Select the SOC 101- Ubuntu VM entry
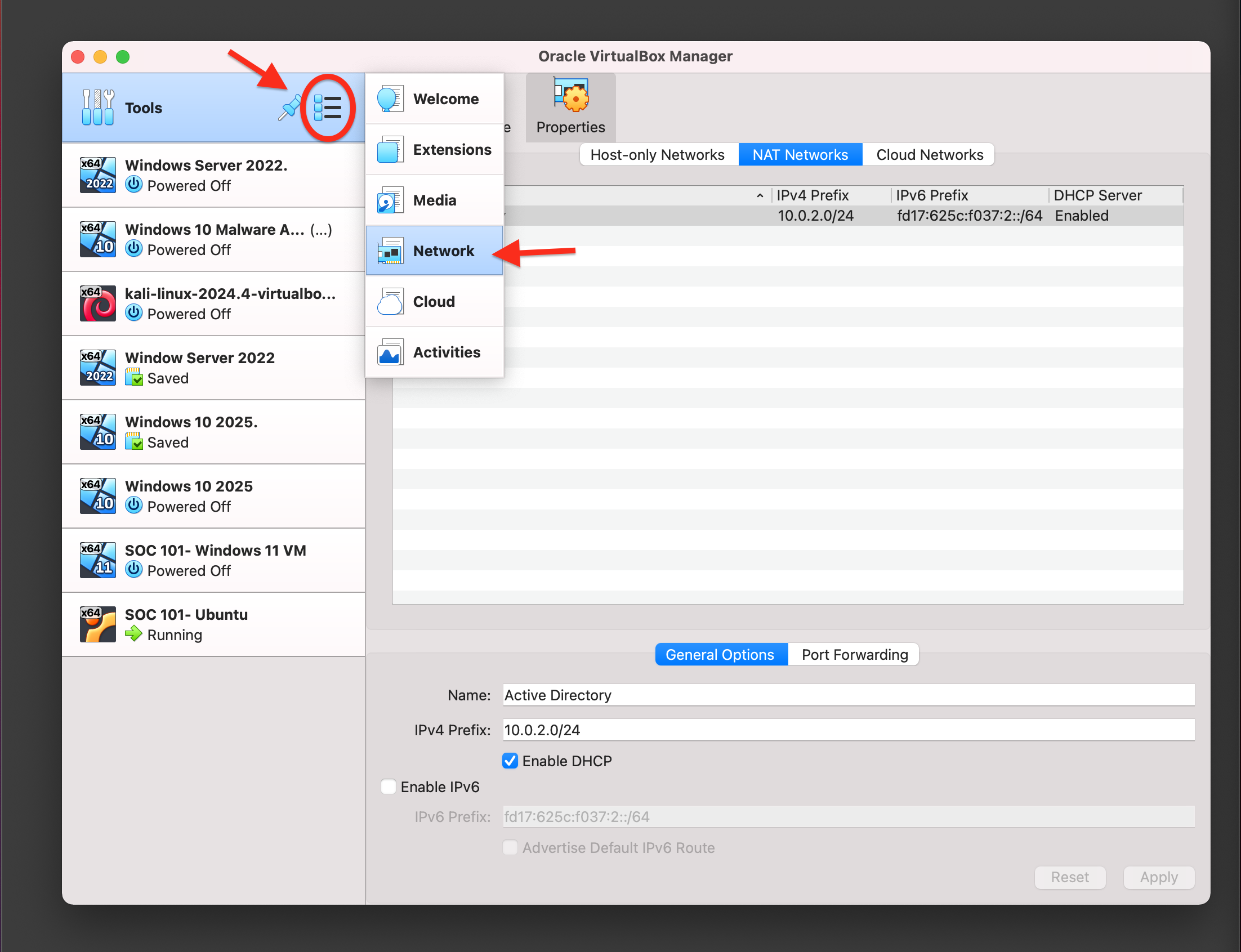Viewport: 1241px width, 952px height. pyautogui.click(x=213, y=624)
